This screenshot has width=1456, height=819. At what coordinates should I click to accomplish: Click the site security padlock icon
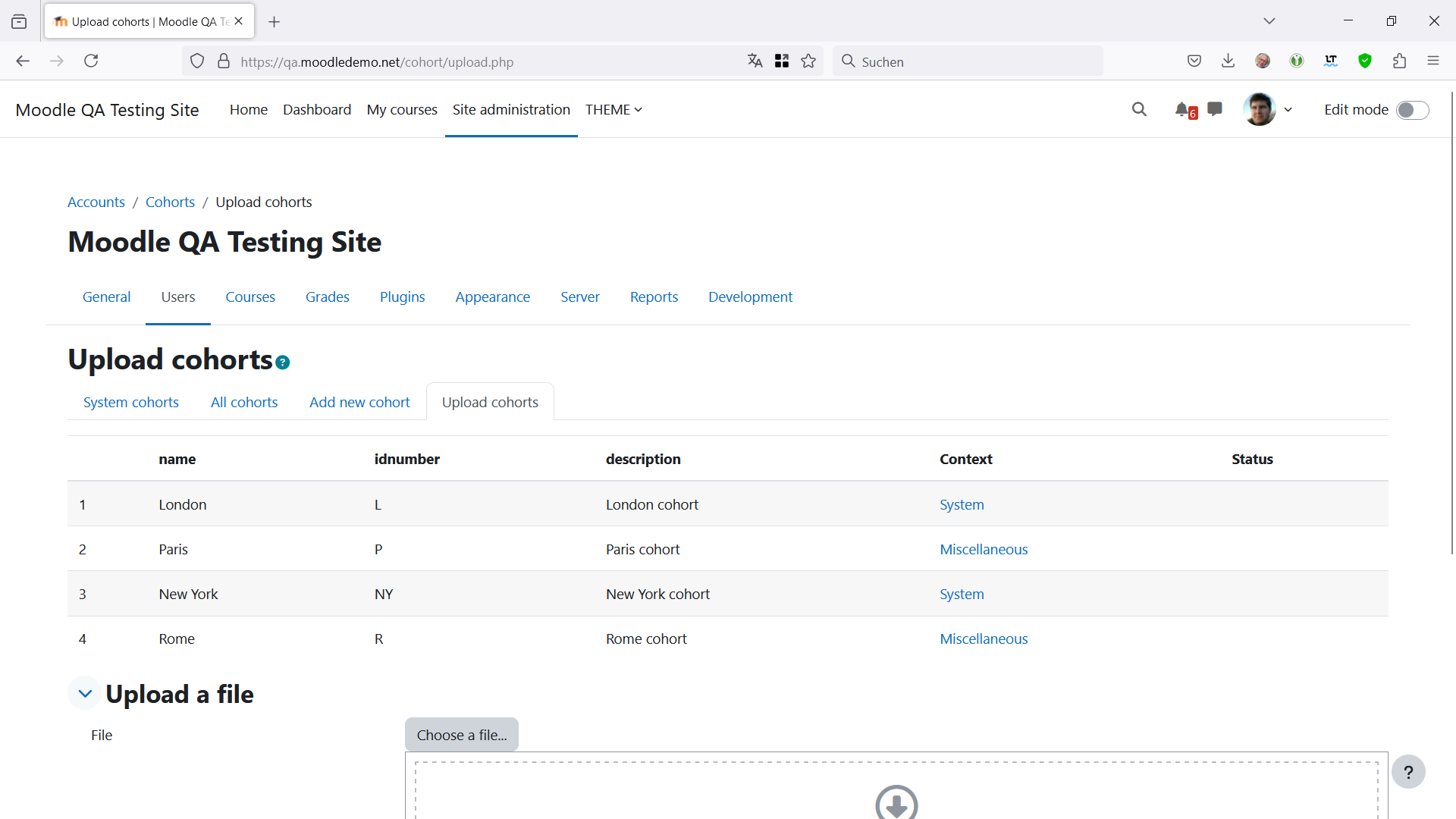tap(224, 61)
